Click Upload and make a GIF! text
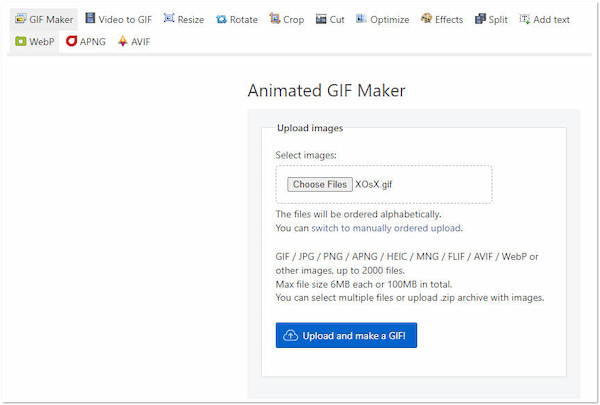This screenshot has height=405, width=600. [x=354, y=336]
